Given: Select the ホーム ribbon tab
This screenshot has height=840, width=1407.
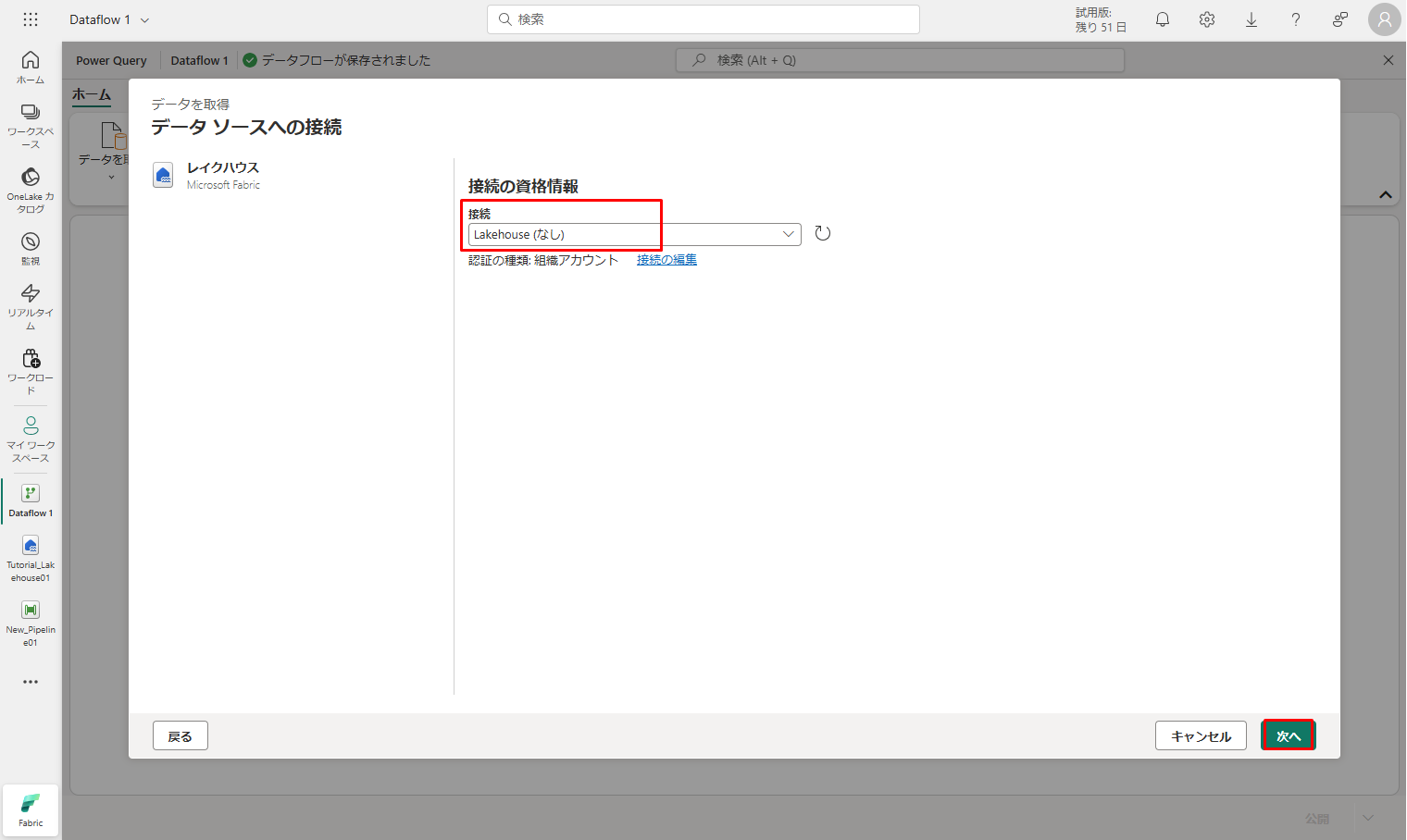Looking at the screenshot, I should tap(92, 94).
